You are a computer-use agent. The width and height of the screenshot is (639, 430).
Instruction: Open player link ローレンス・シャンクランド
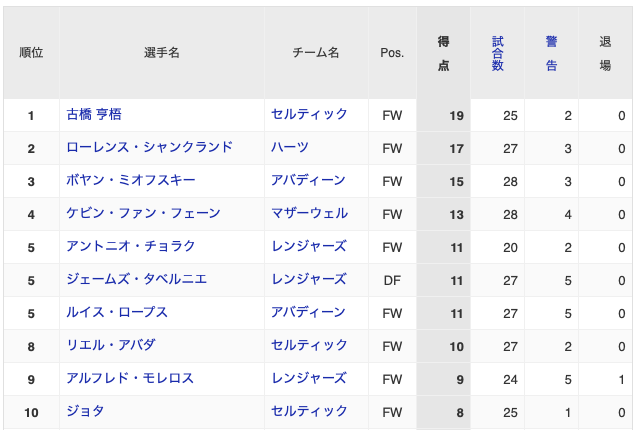point(149,147)
